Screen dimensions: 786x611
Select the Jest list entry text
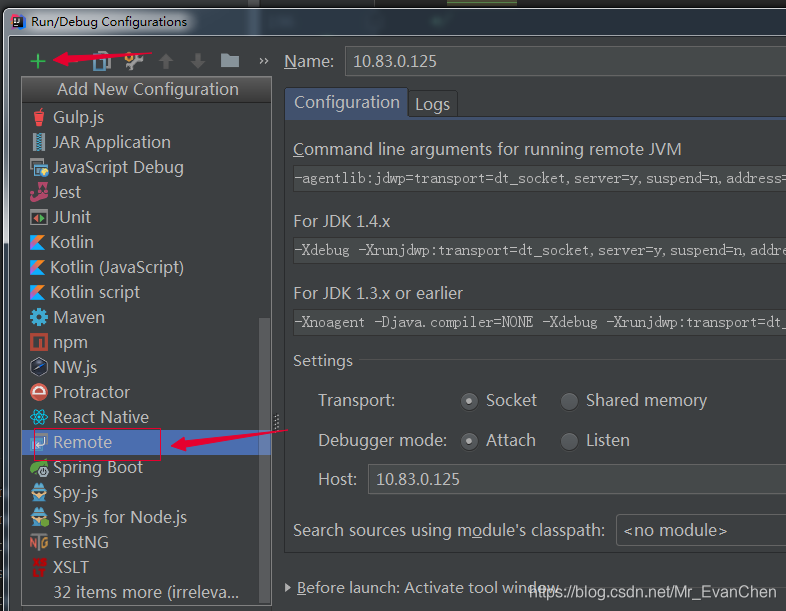(x=67, y=192)
